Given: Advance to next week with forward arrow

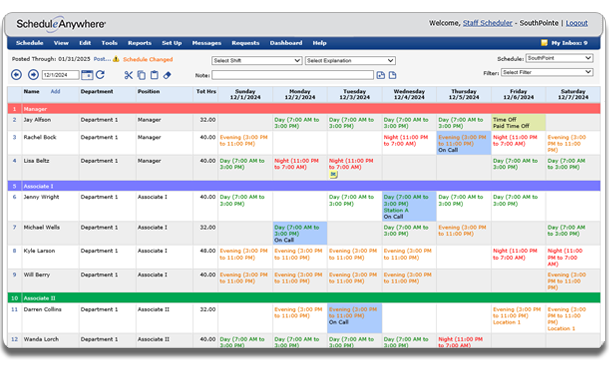Looking at the screenshot, I should coord(33,75).
